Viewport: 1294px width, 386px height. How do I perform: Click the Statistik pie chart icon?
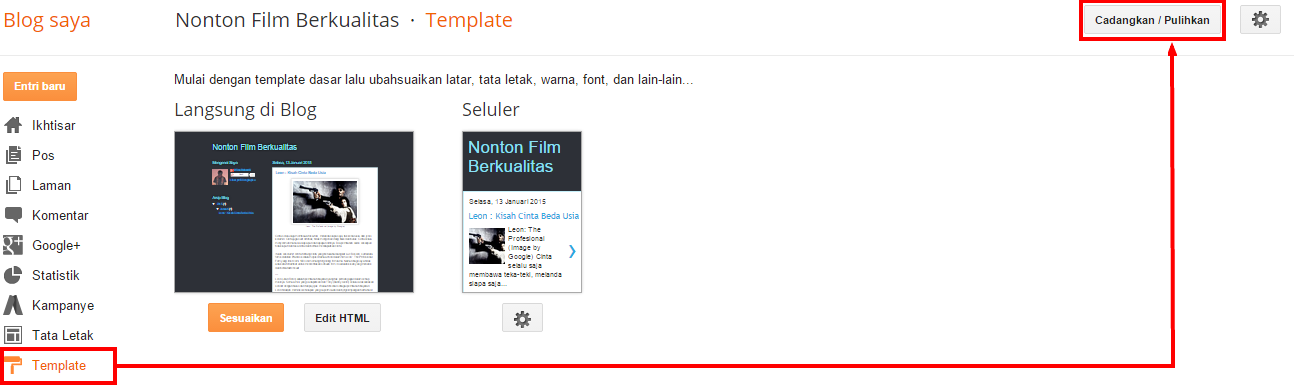pos(13,275)
